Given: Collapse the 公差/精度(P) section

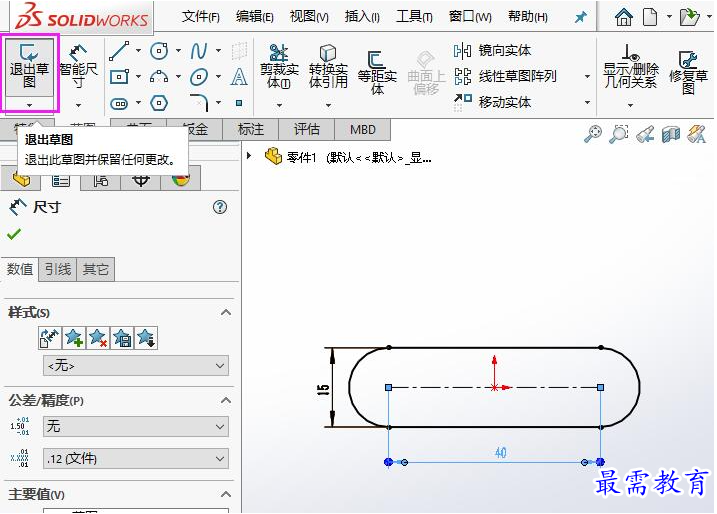Looking at the screenshot, I should [225, 401].
